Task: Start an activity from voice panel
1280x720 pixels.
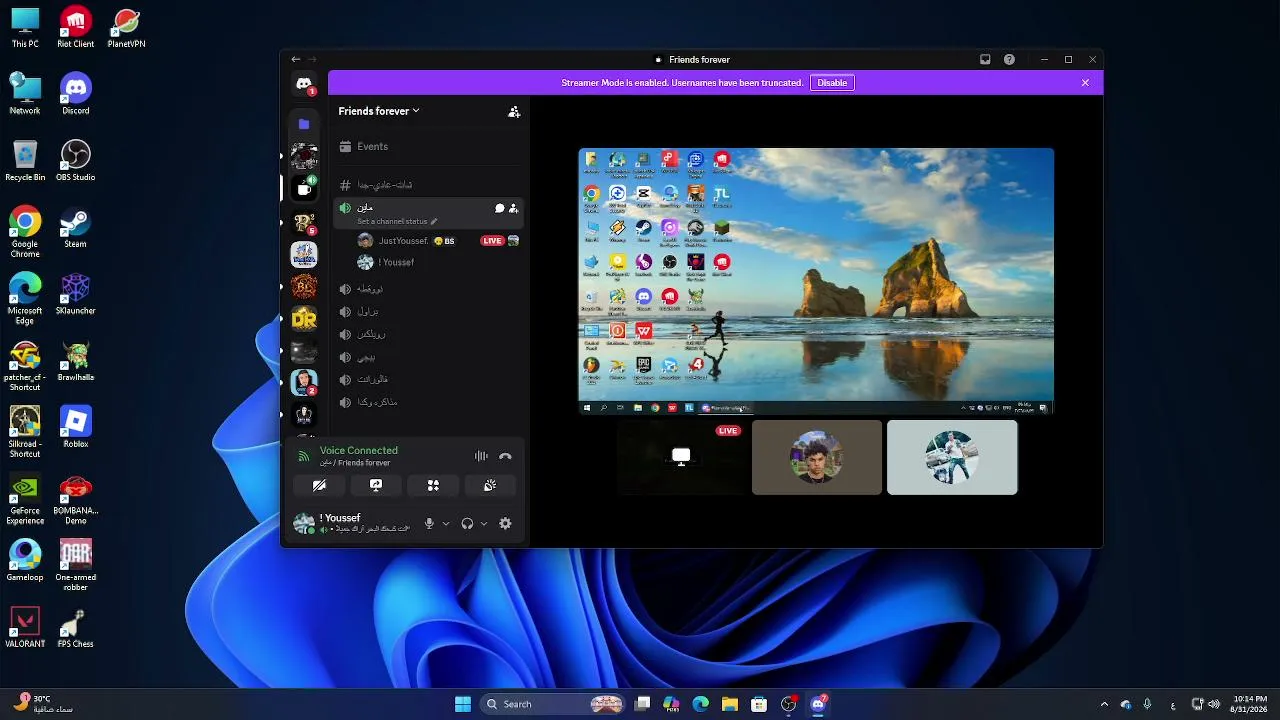Action: [433, 485]
